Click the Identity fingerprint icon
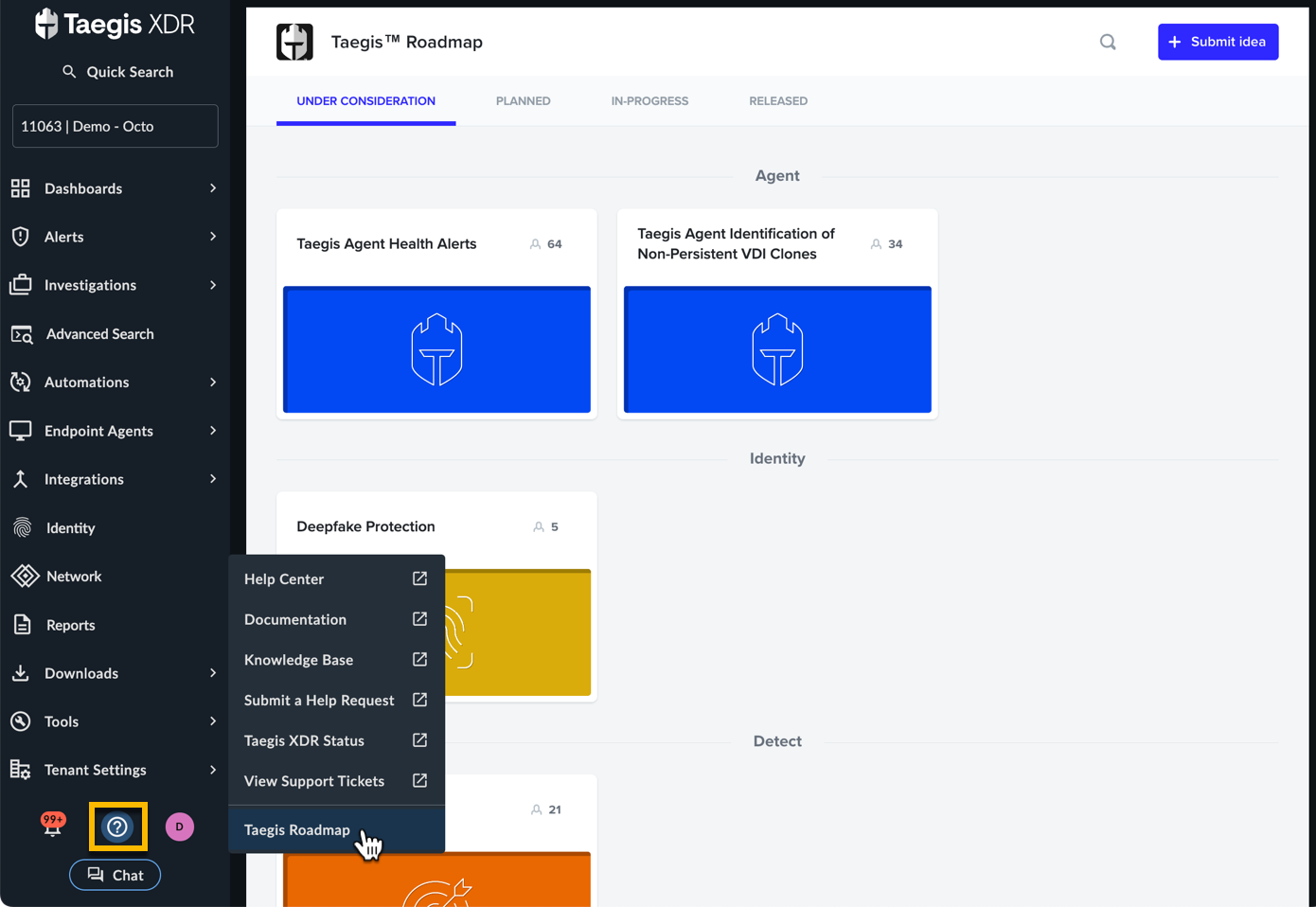Viewport: 1316px width, 907px height. click(23, 528)
